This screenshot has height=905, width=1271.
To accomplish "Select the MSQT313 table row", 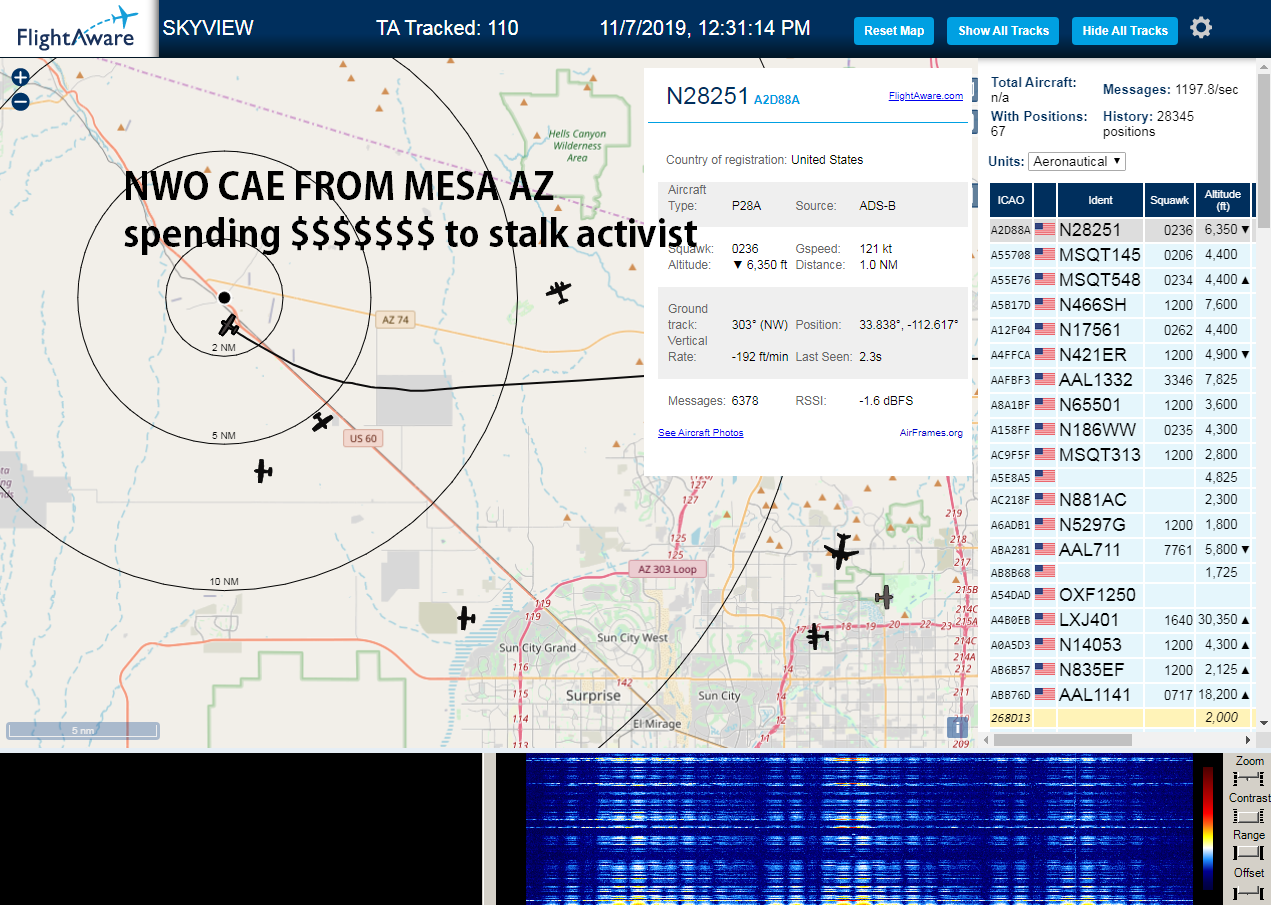I will (x=1120, y=455).
